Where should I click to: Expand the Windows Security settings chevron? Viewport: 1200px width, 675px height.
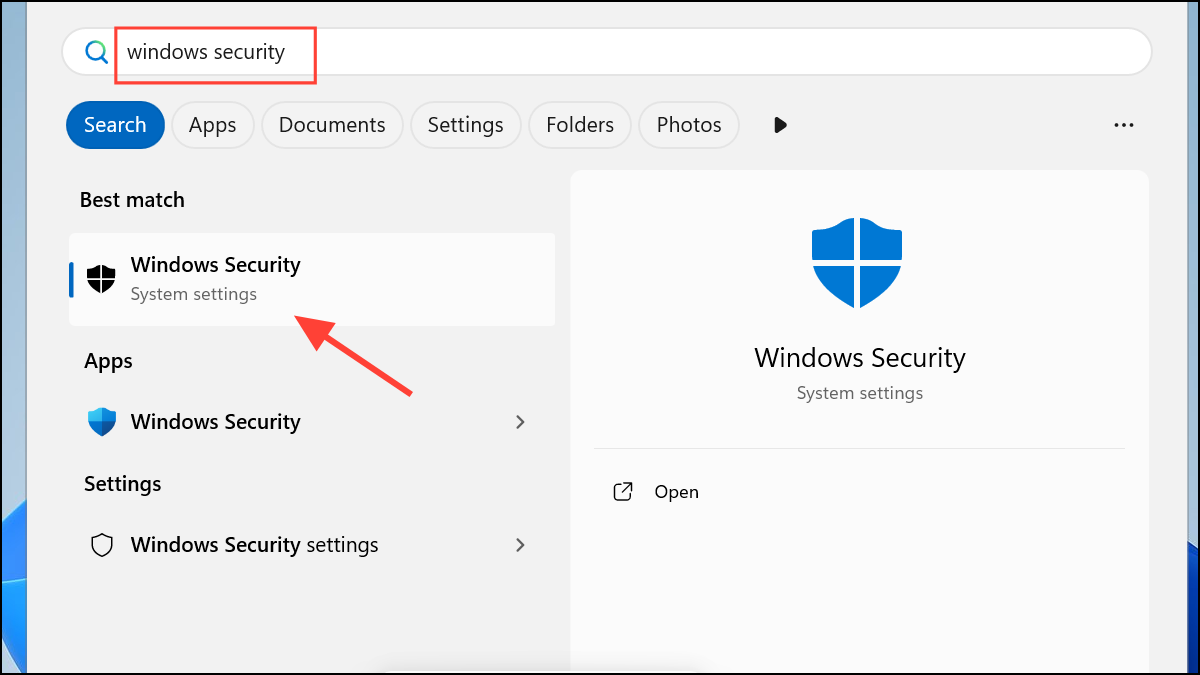tap(520, 545)
